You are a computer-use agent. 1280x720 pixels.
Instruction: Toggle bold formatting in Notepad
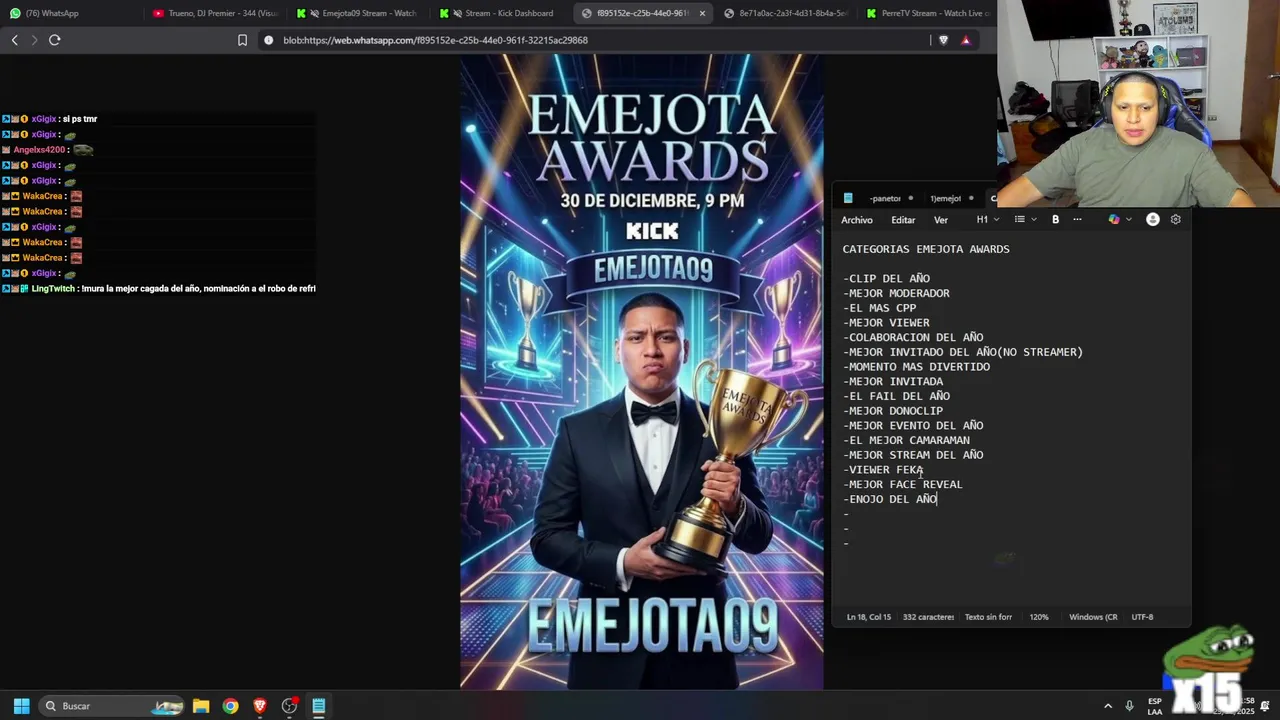click(1055, 220)
